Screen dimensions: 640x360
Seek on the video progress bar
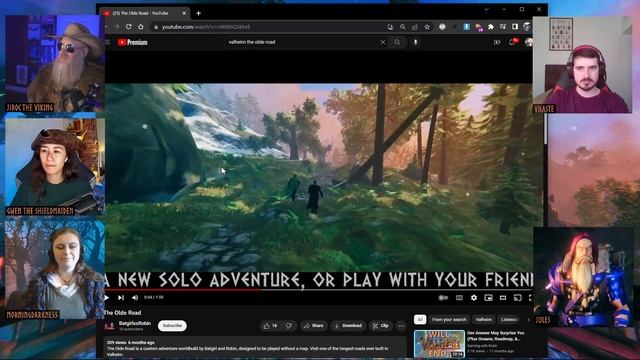[x=318, y=290]
